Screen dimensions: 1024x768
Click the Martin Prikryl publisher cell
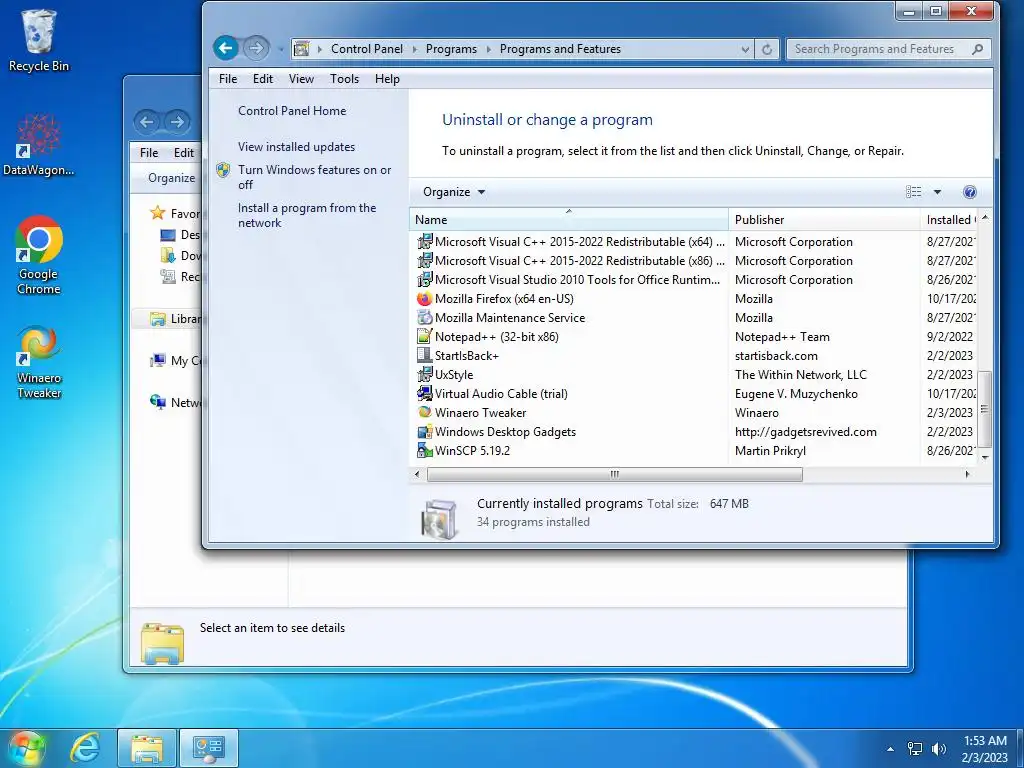pyautogui.click(x=770, y=451)
